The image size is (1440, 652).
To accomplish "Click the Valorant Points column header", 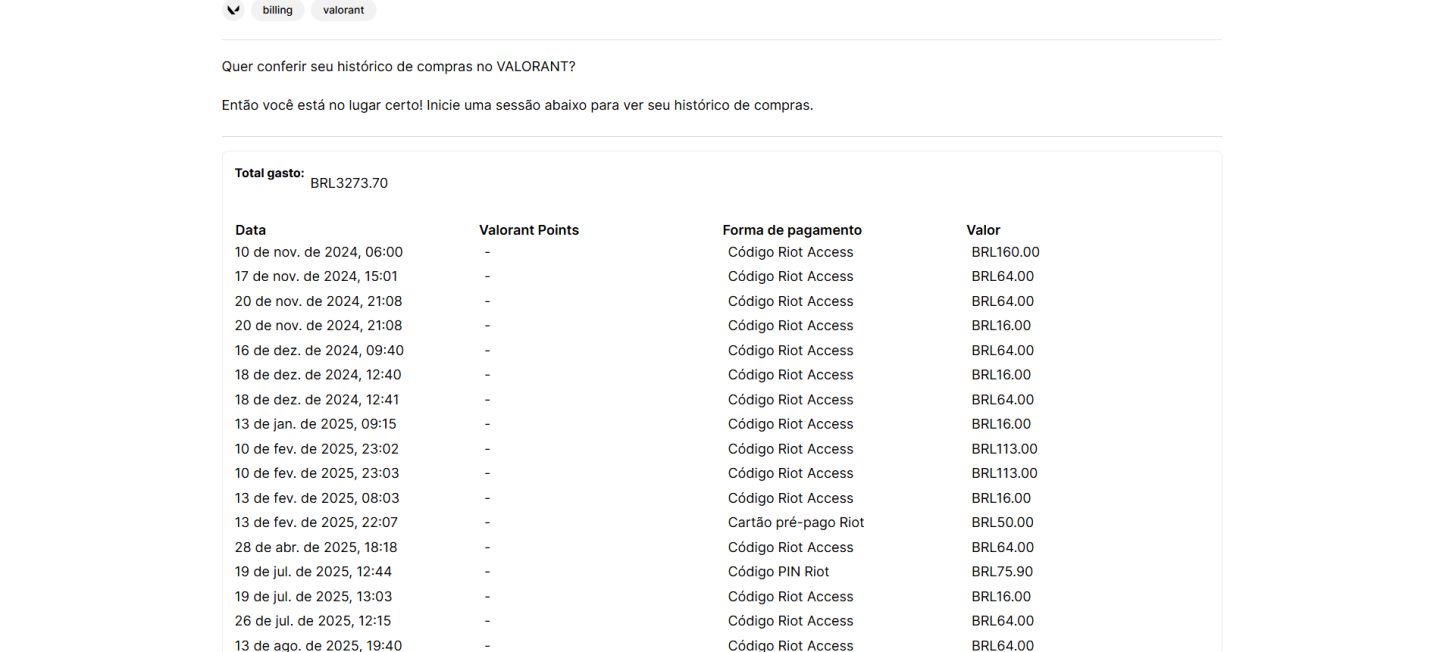I will 529,230.
